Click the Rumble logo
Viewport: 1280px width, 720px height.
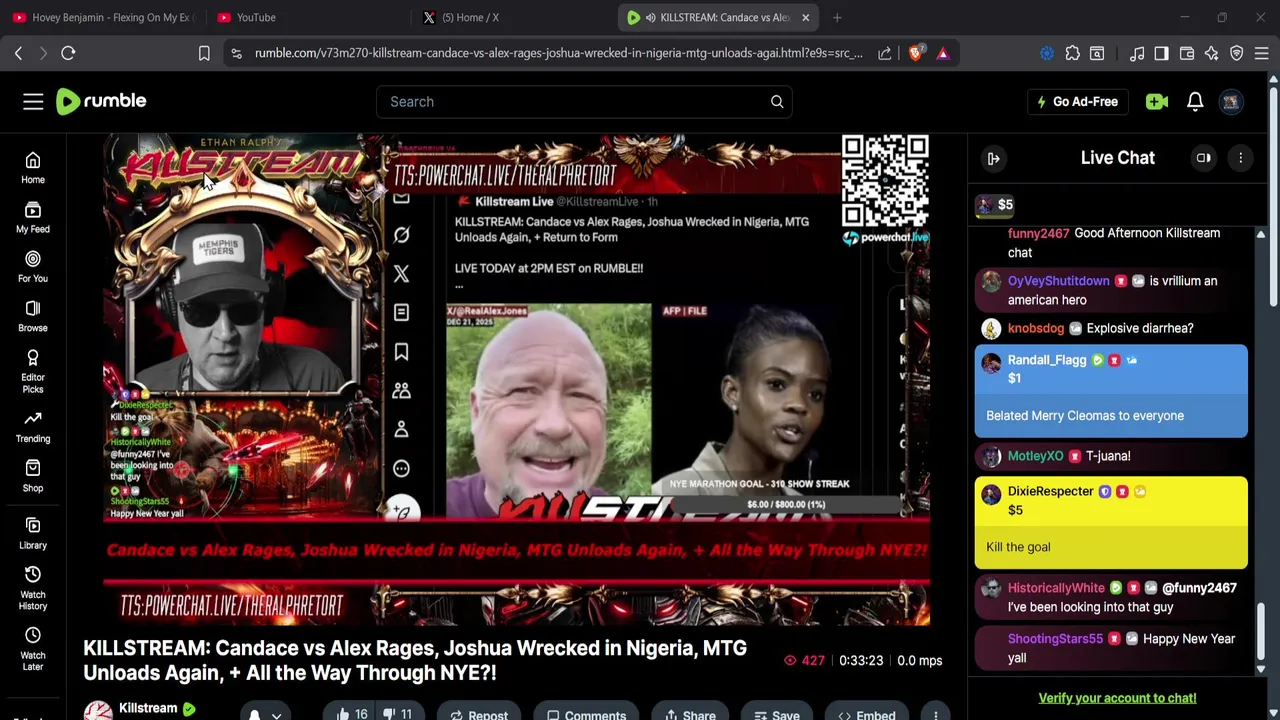pos(101,101)
